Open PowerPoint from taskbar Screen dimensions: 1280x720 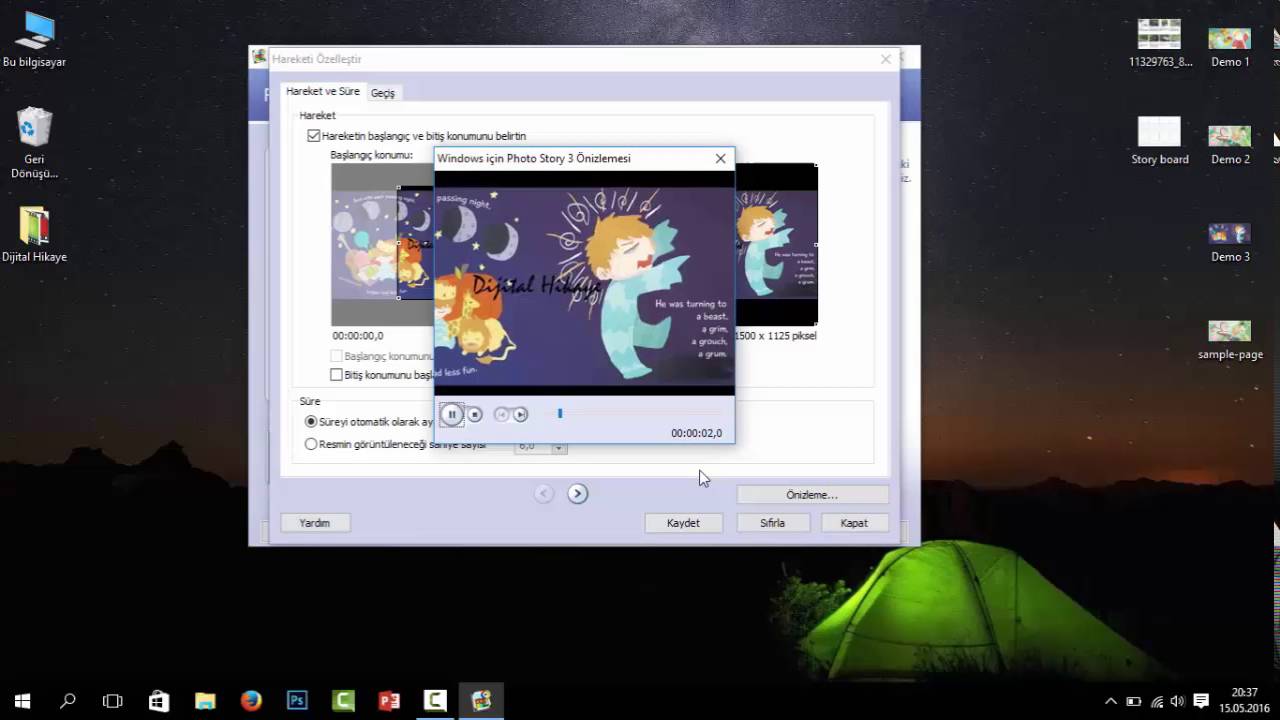tap(389, 701)
